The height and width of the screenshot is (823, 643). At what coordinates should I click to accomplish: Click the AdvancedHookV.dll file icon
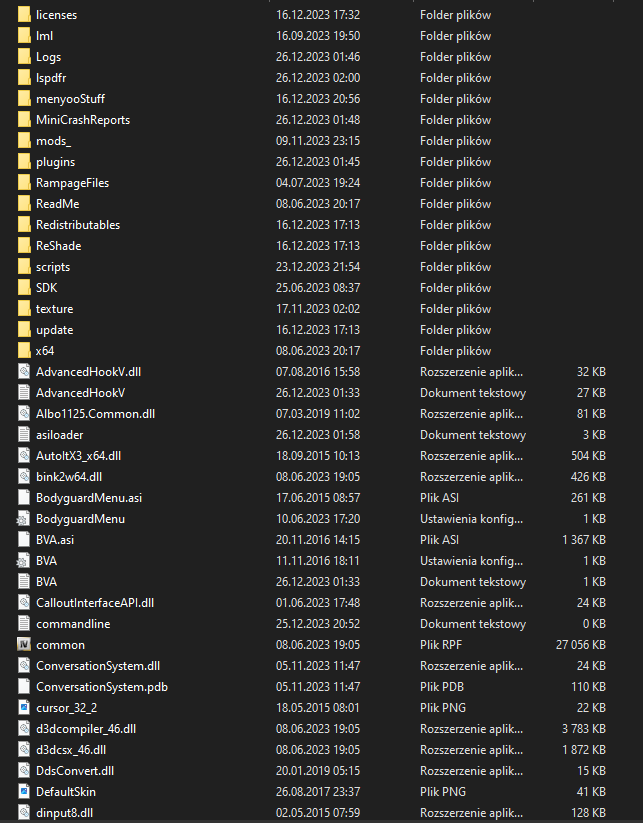pyautogui.click(x=24, y=372)
